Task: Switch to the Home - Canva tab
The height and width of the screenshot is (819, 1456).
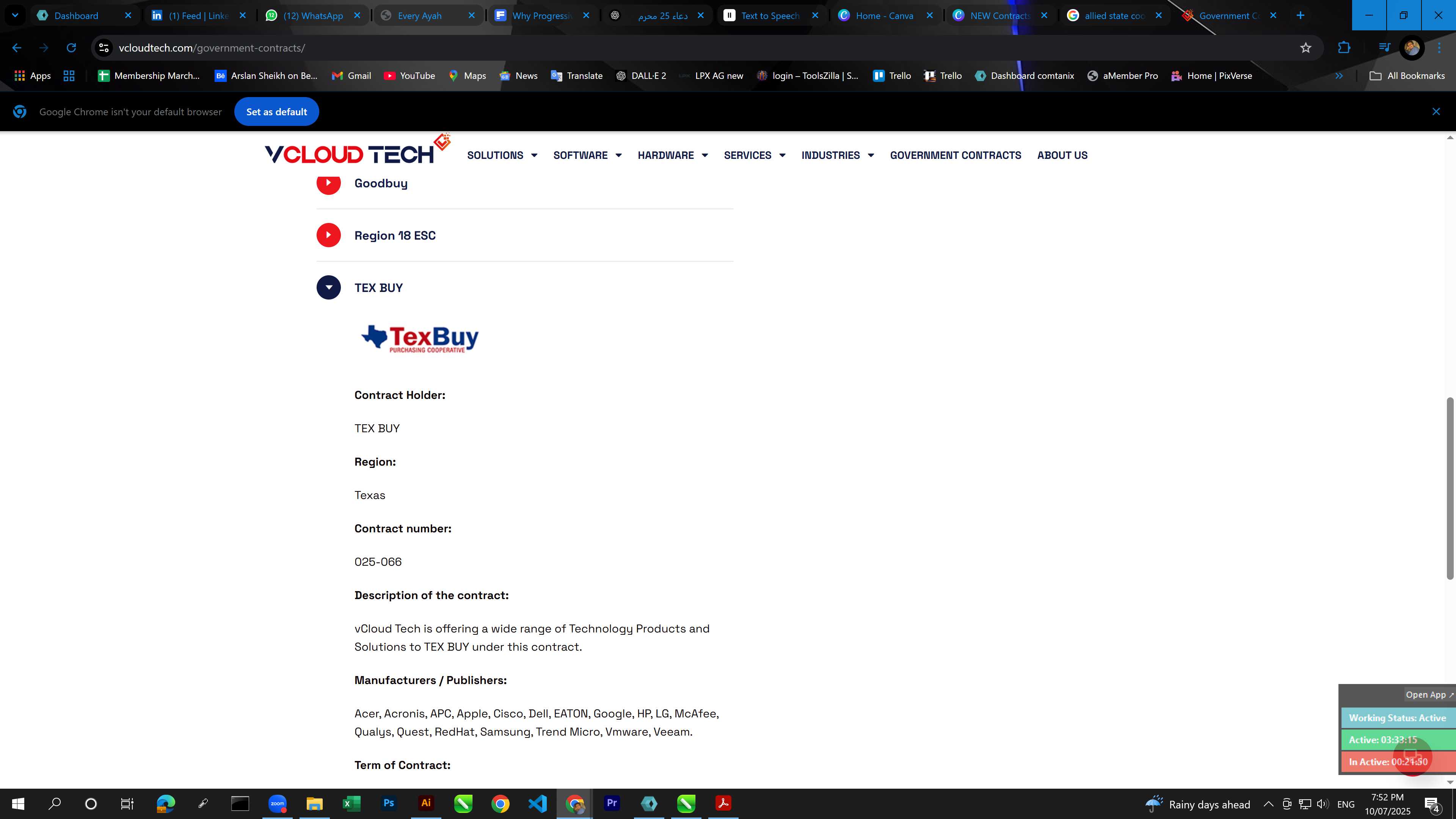Action: [884, 15]
